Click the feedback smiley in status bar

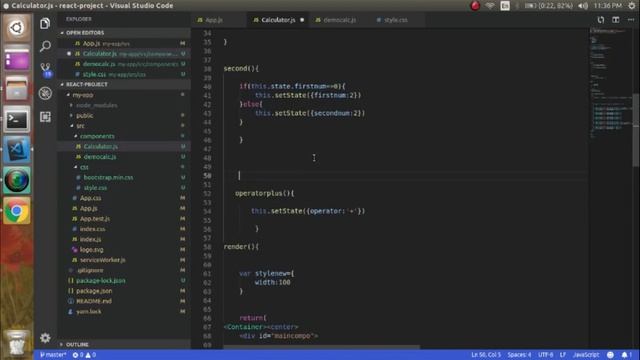(x=610, y=355)
